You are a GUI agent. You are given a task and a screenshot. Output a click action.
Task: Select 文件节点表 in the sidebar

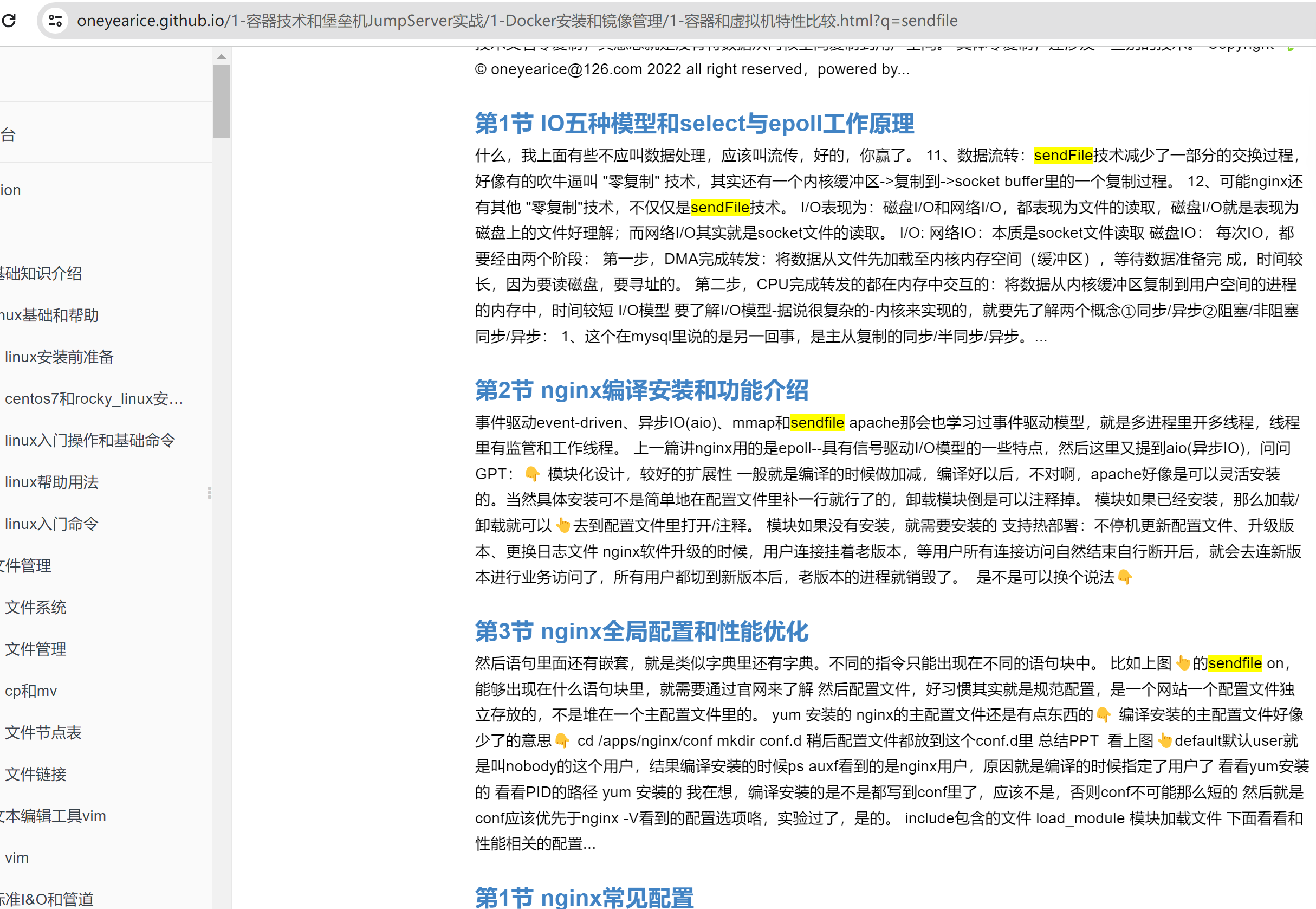43,732
